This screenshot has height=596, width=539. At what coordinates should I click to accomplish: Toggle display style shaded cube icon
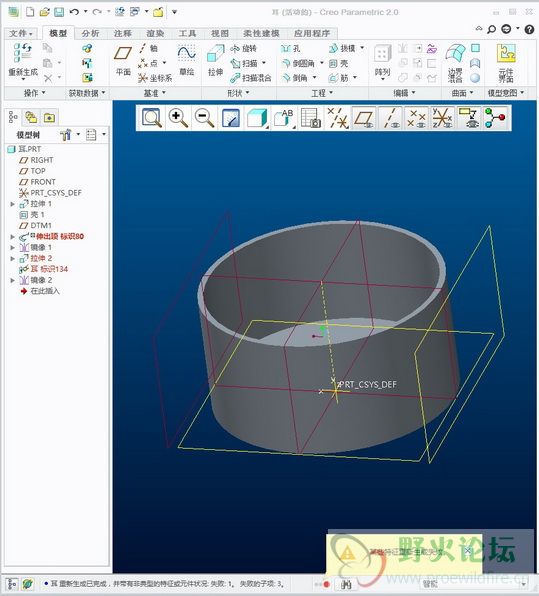257,118
